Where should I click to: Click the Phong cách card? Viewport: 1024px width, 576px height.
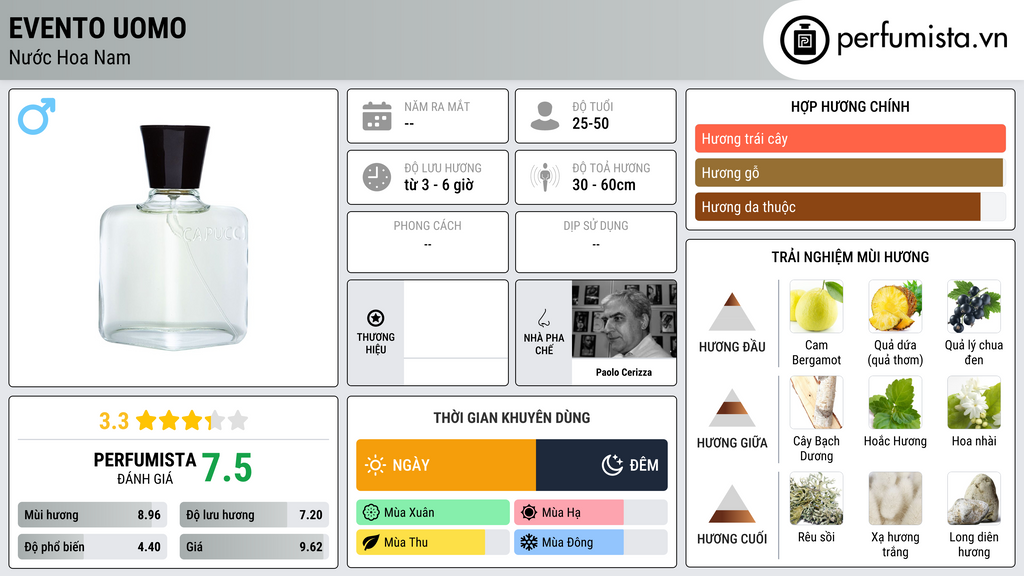[x=428, y=242]
